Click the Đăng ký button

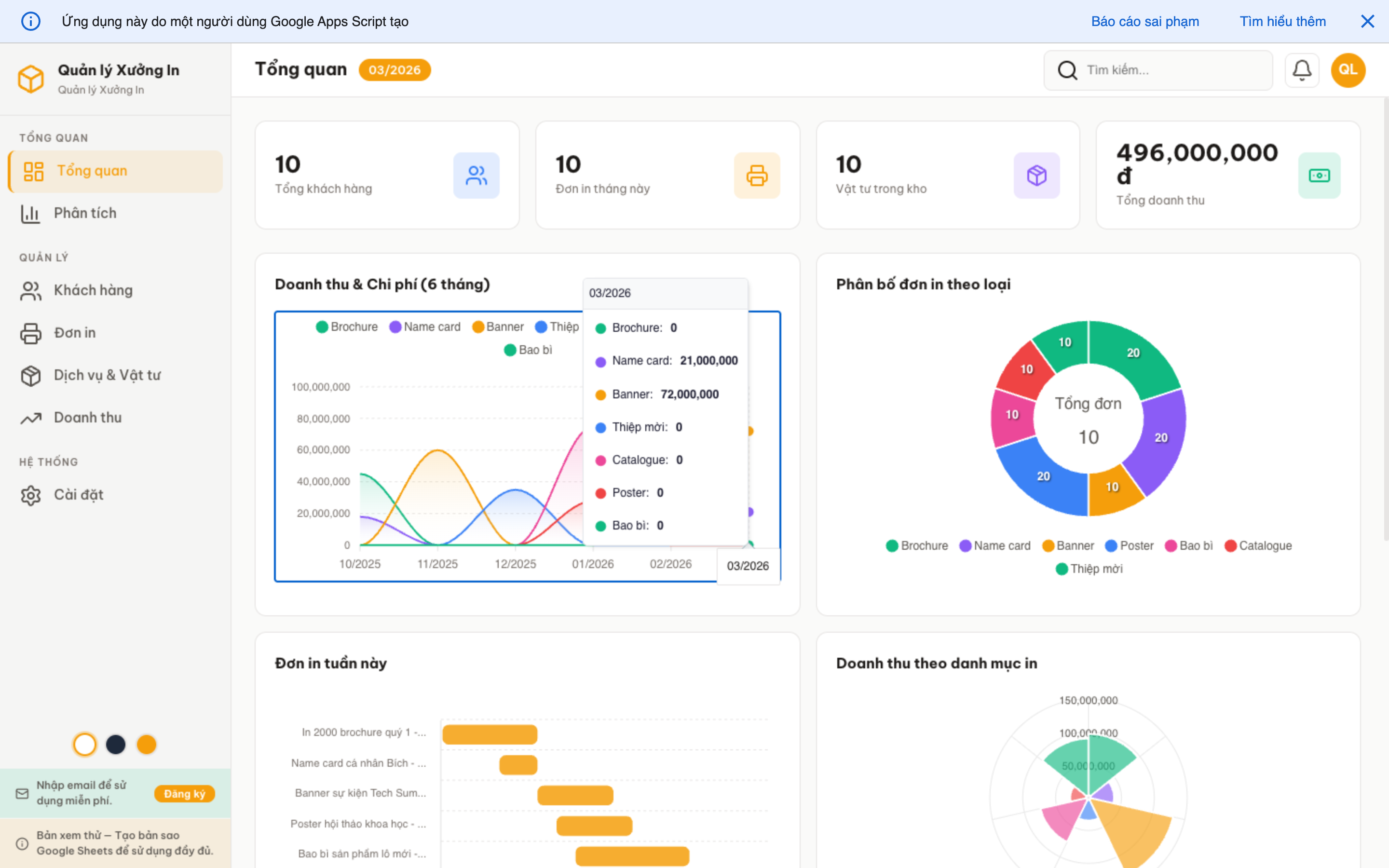click(x=184, y=793)
